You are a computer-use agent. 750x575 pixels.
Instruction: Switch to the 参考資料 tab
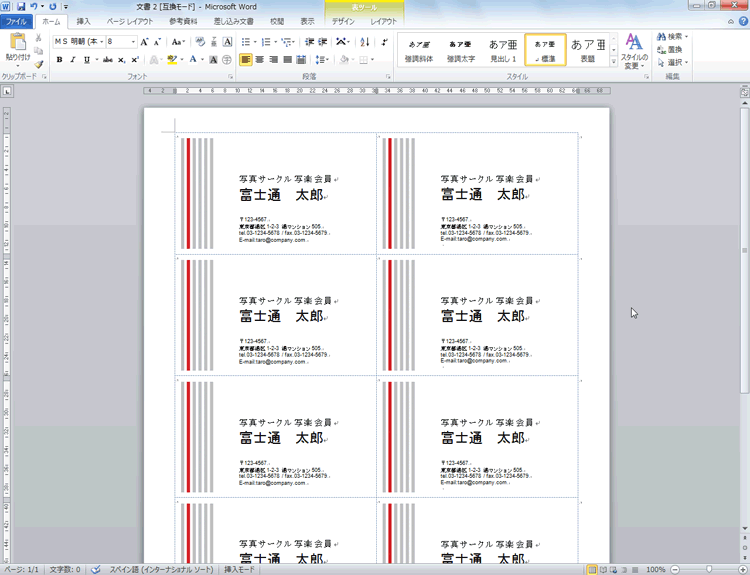(183, 22)
